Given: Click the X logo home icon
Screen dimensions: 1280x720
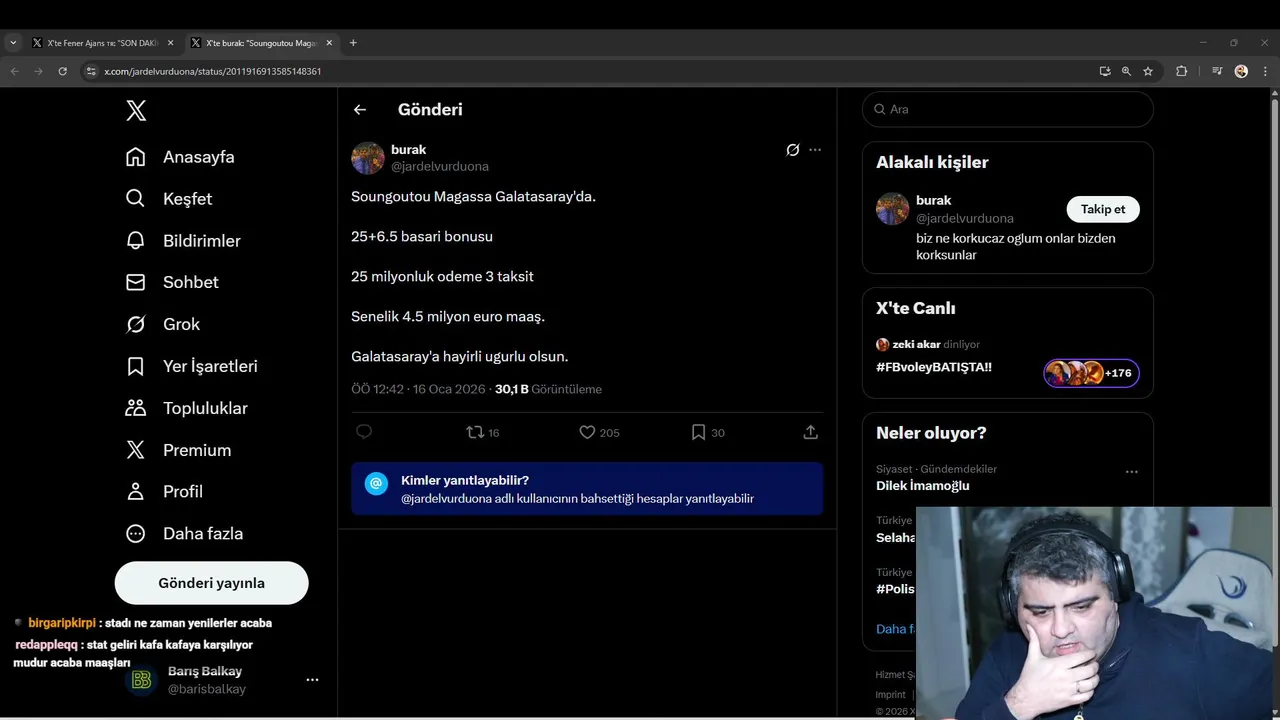Looking at the screenshot, I should 136,111.
